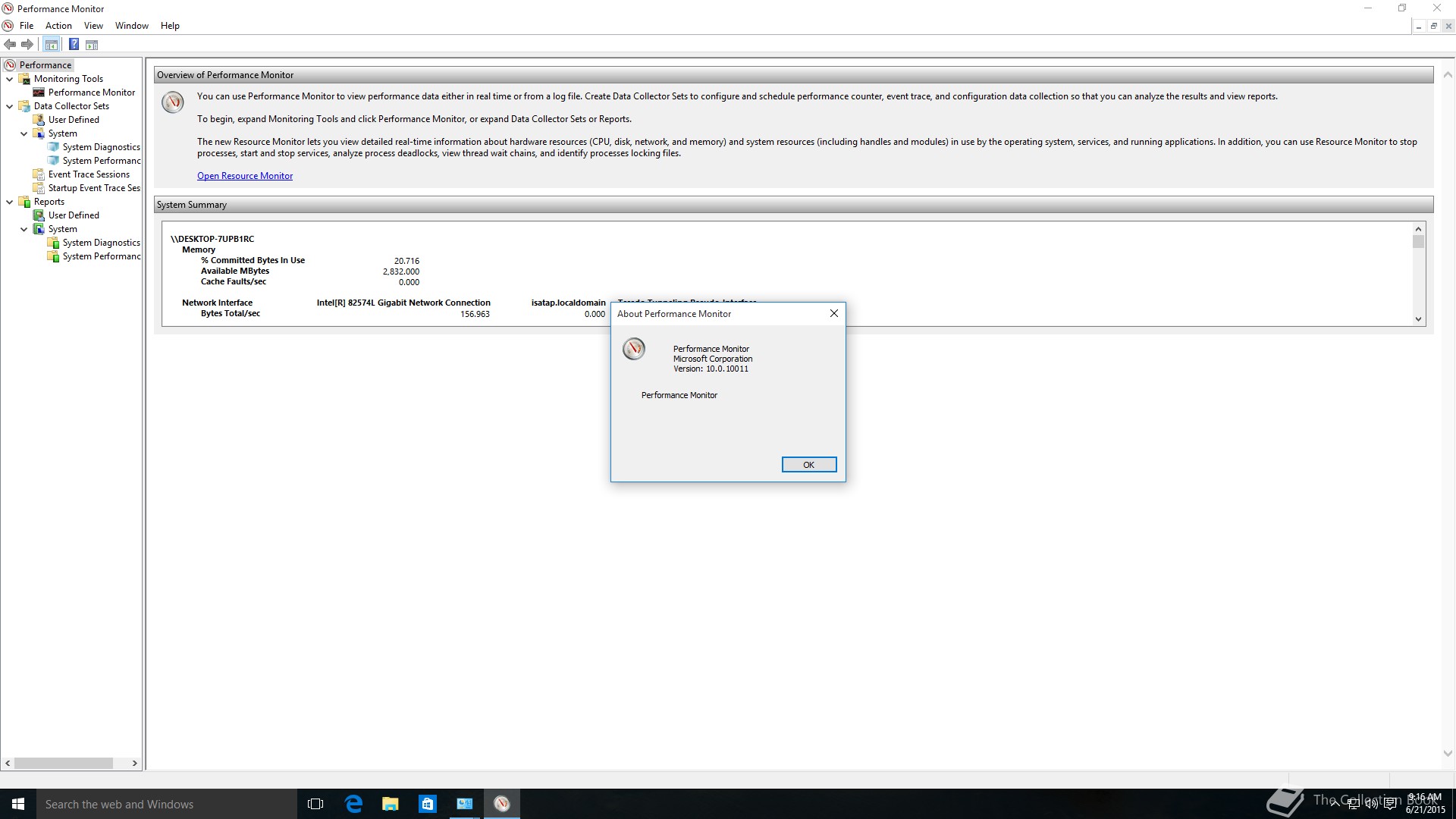The image size is (1456, 819).
Task: Click main pane scroll down arrow
Action: (1448, 754)
